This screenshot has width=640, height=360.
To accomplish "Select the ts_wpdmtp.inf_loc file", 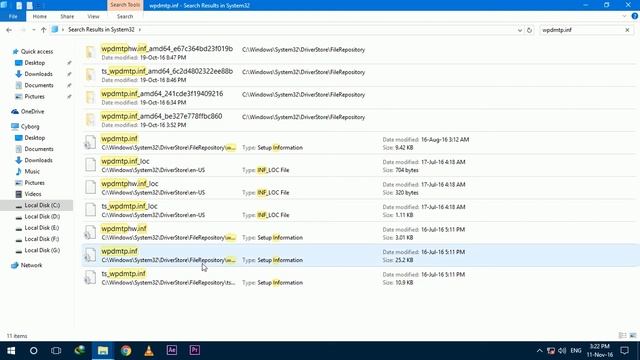I will click(359, 210).
